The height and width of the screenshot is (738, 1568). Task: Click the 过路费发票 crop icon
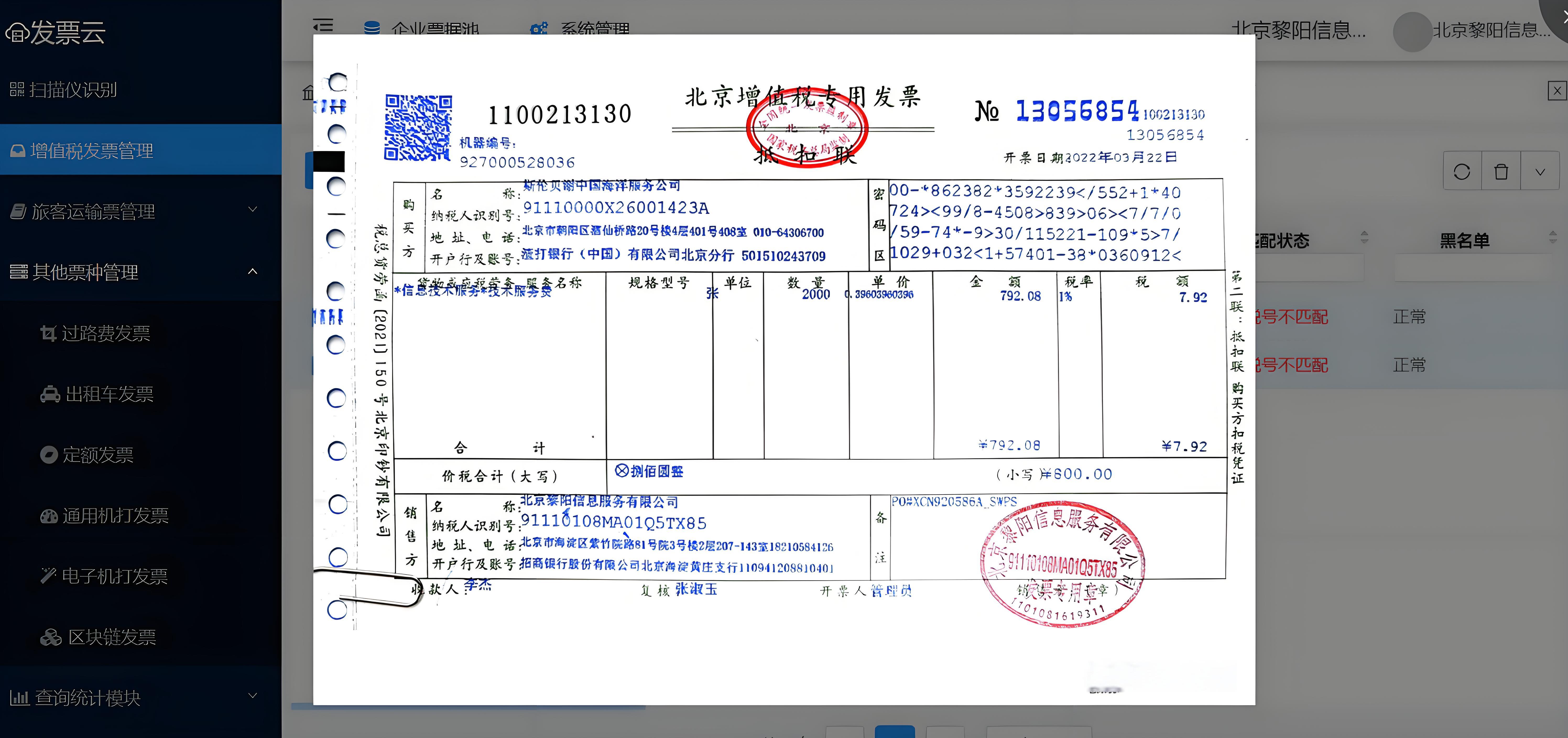click(48, 333)
